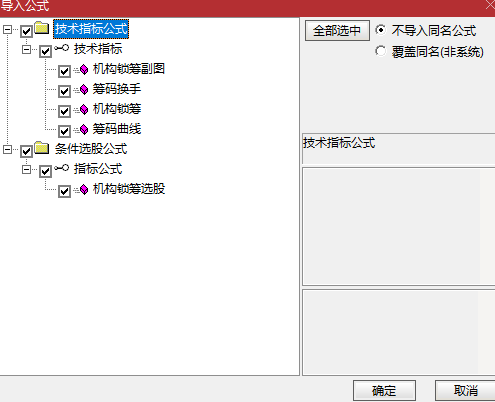Select the 覆盖同名(非系统) radio option
Screen dimensions: 495x402
[381, 51]
